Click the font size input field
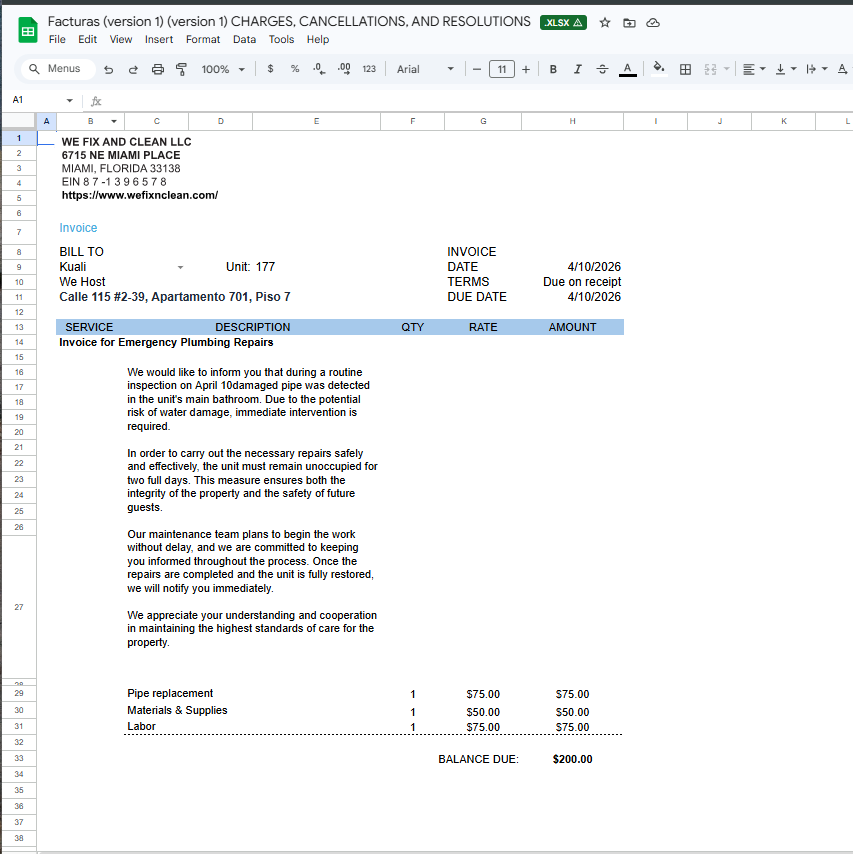 [501, 69]
